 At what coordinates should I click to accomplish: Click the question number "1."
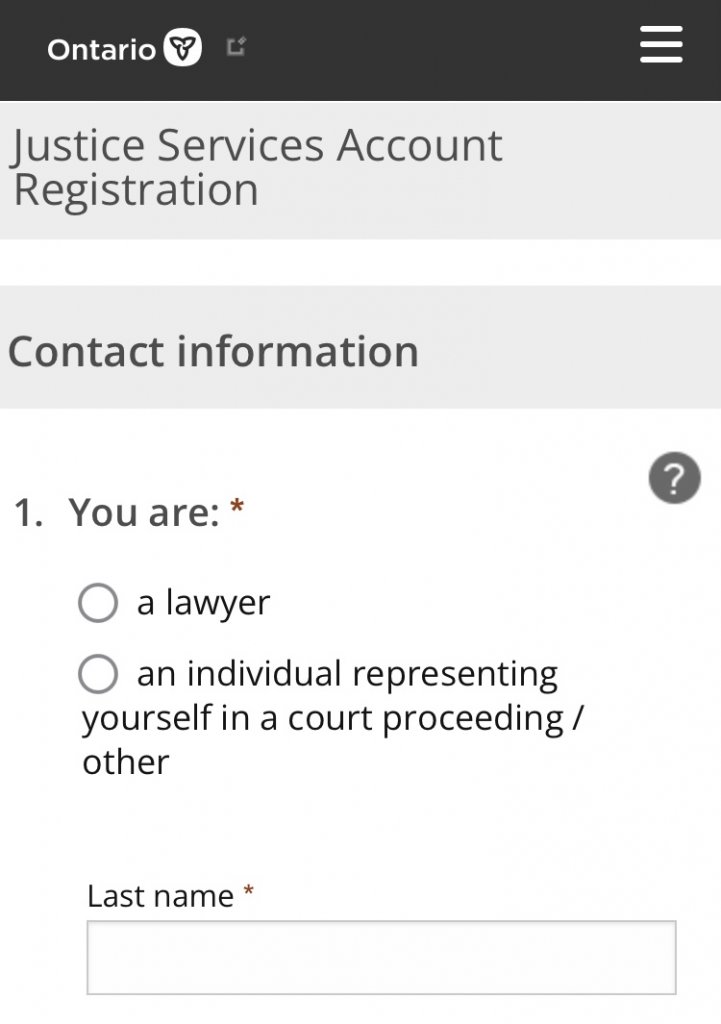(x=27, y=513)
